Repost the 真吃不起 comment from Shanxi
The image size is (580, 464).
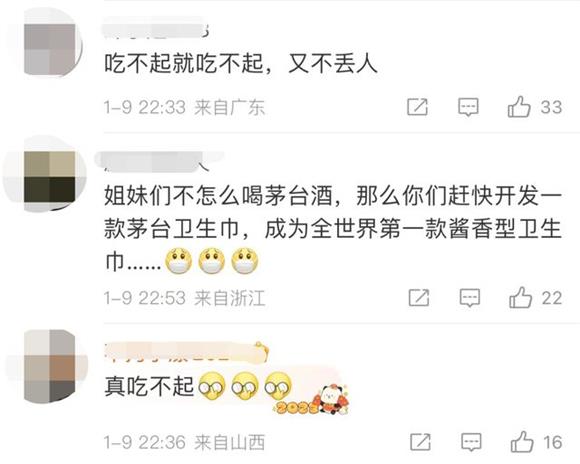pyautogui.click(x=421, y=442)
